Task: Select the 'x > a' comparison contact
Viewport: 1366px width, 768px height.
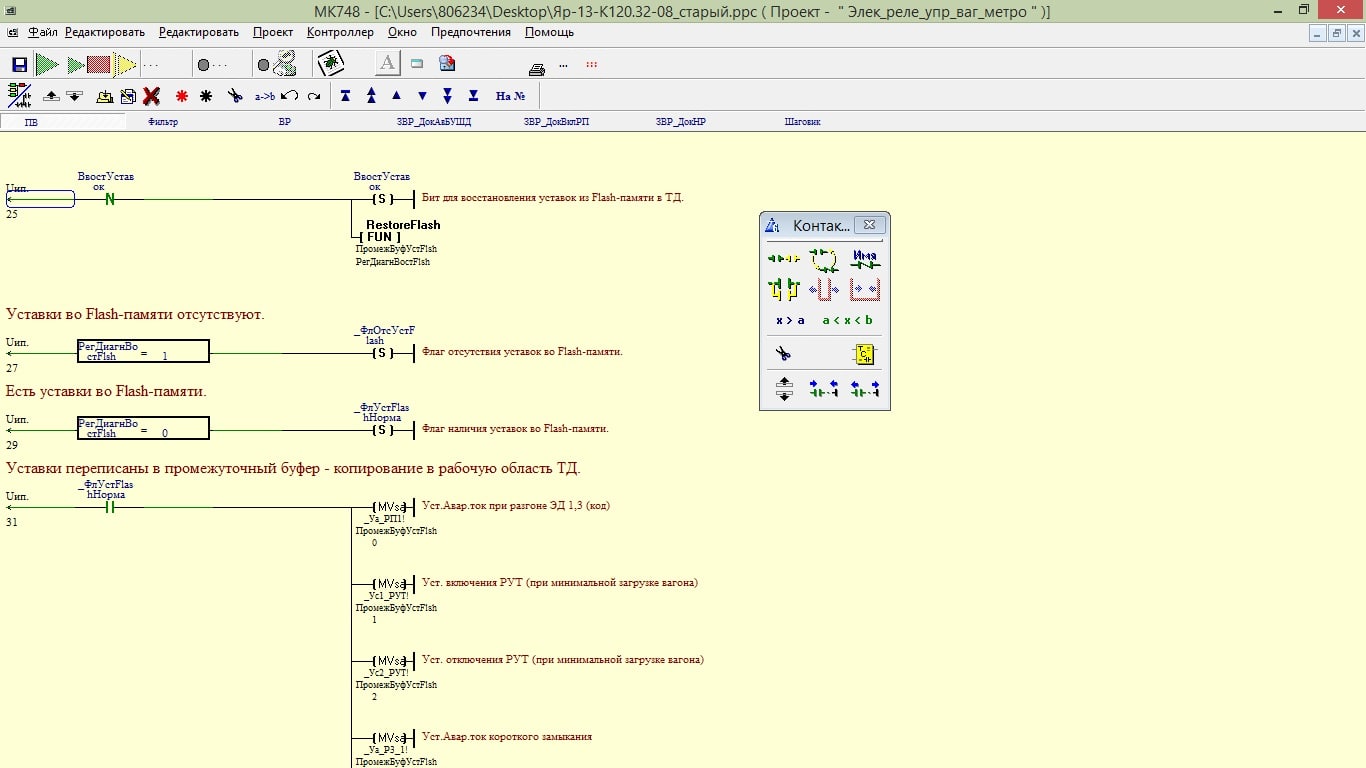Action: click(790, 320)
